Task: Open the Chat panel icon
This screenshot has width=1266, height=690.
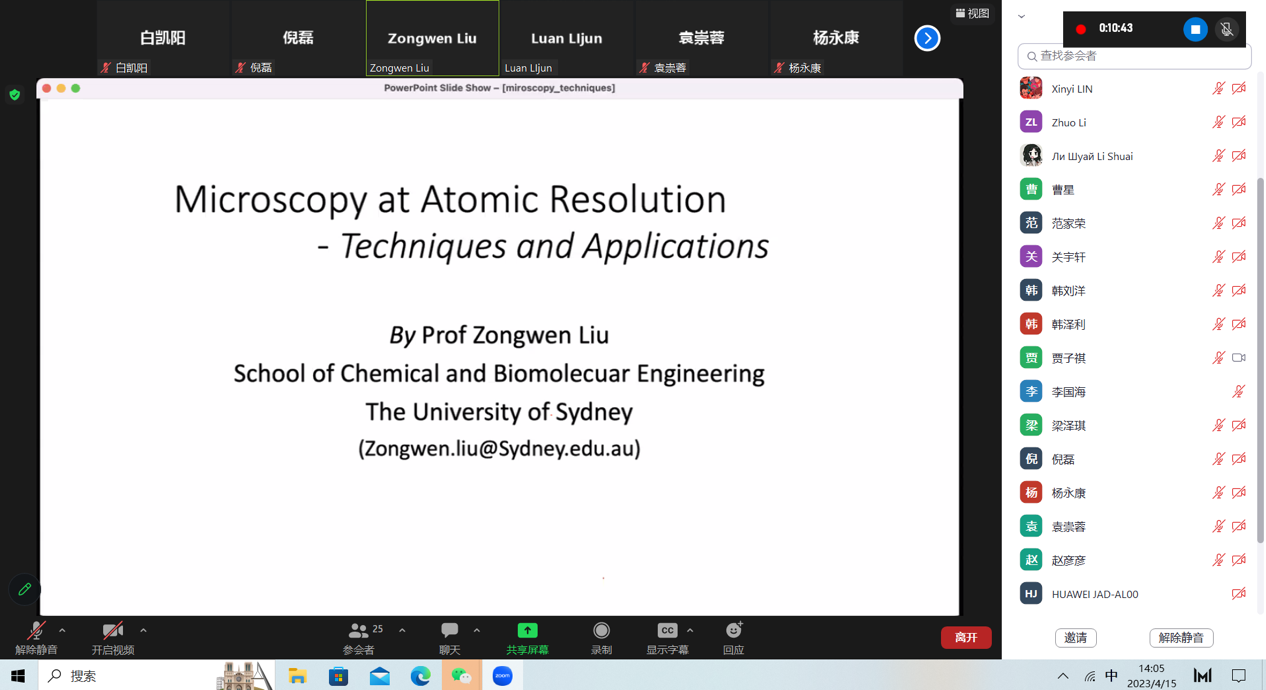Action: (450, 631)
